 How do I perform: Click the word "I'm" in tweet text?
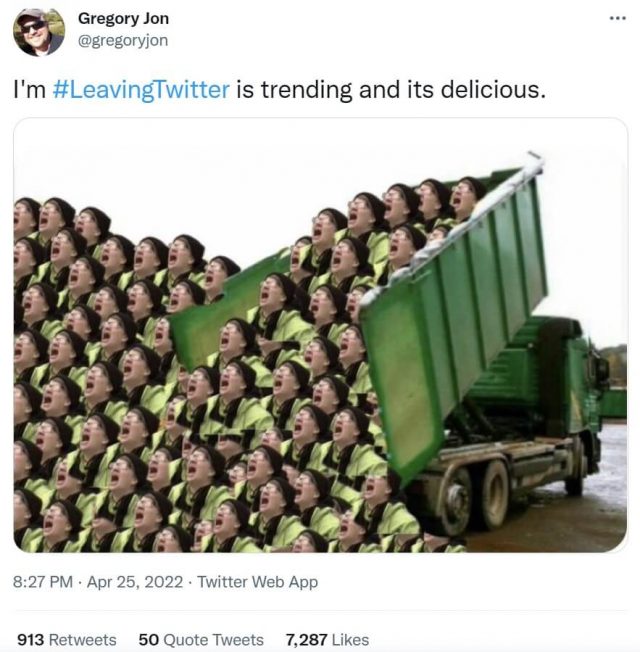coord(28,90)
